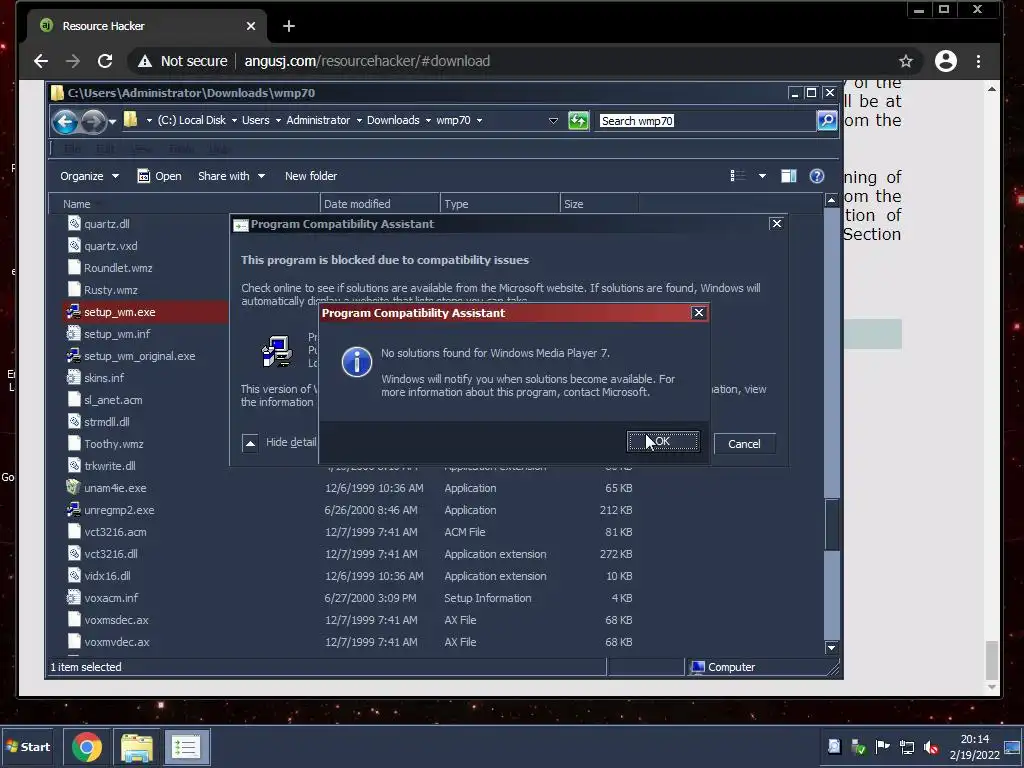This screenshot has height=768, width=1024.
Task: Select the skins.inf file
Action: point(104,378)
